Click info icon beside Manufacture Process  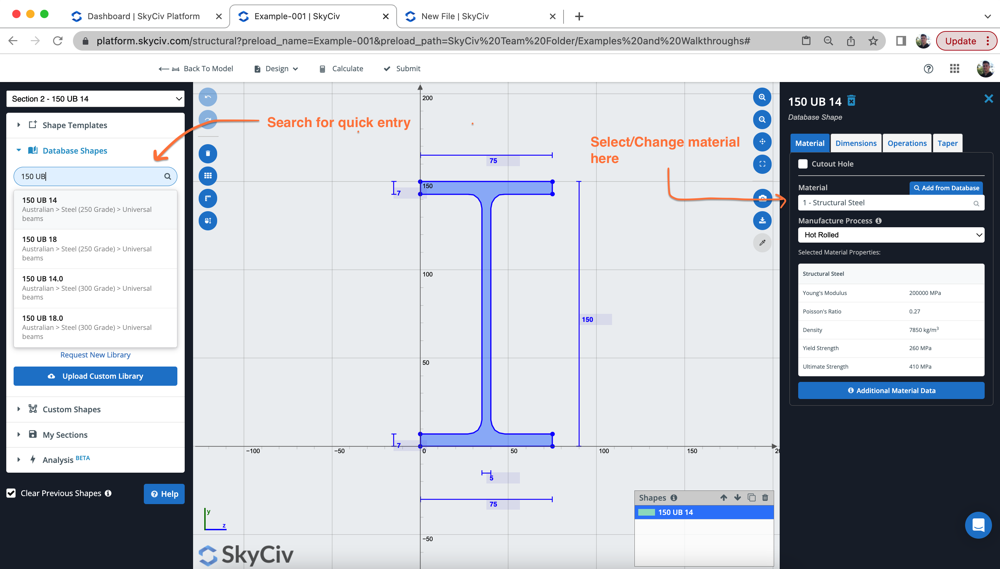[879, 221]
